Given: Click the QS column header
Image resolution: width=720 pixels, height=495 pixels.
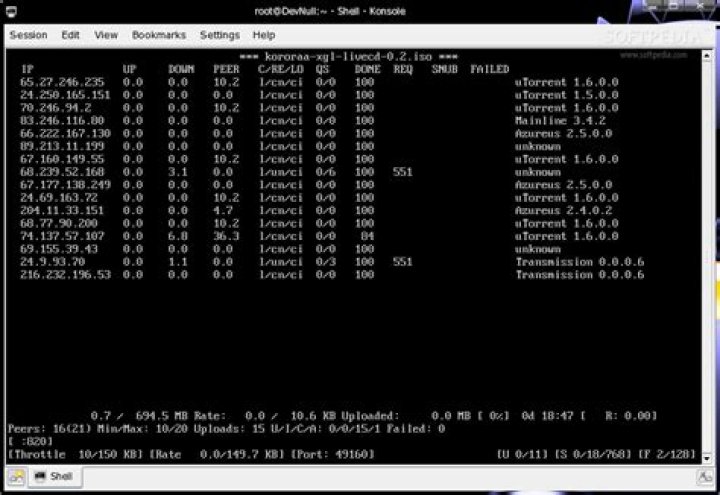Looking at the screenshot, I should (x=322, y=69).
